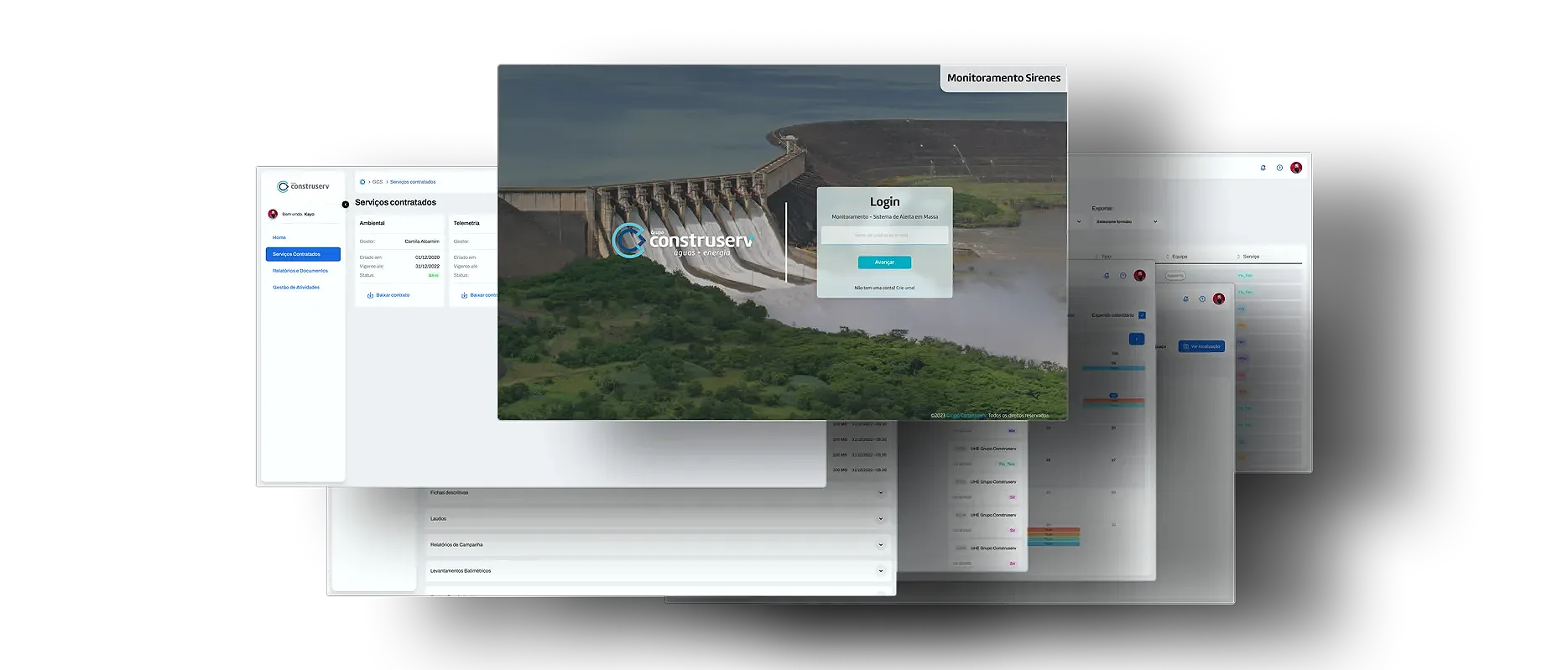Toggle the Expandir calendário checkbox
1568x670 pixels.
(1142, 315)
